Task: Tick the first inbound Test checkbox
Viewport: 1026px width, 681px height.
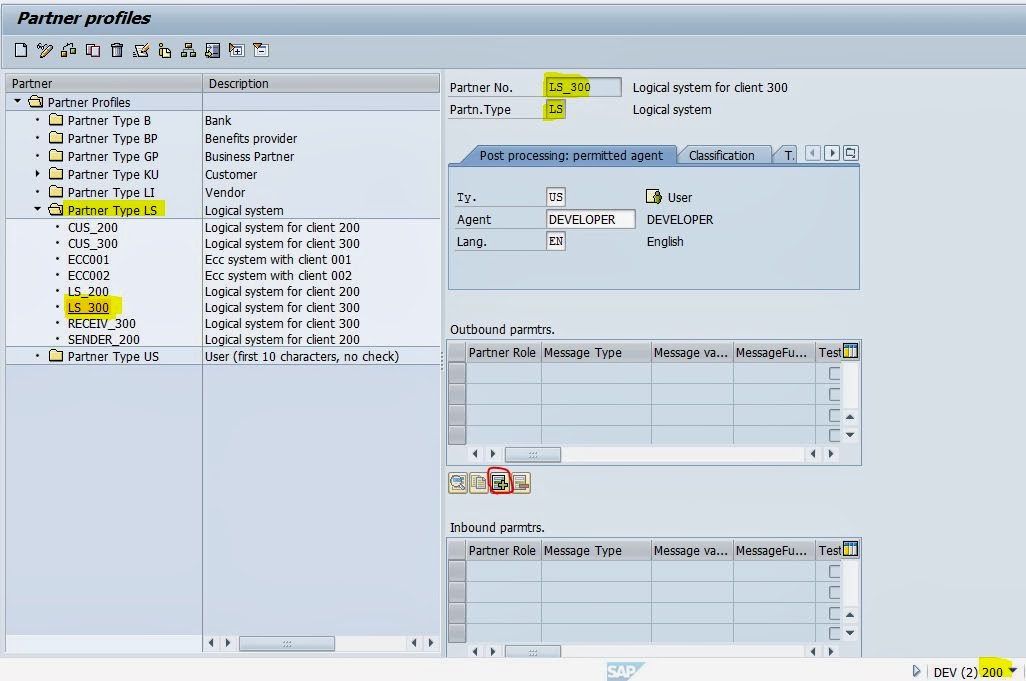Action: (834, 572)
